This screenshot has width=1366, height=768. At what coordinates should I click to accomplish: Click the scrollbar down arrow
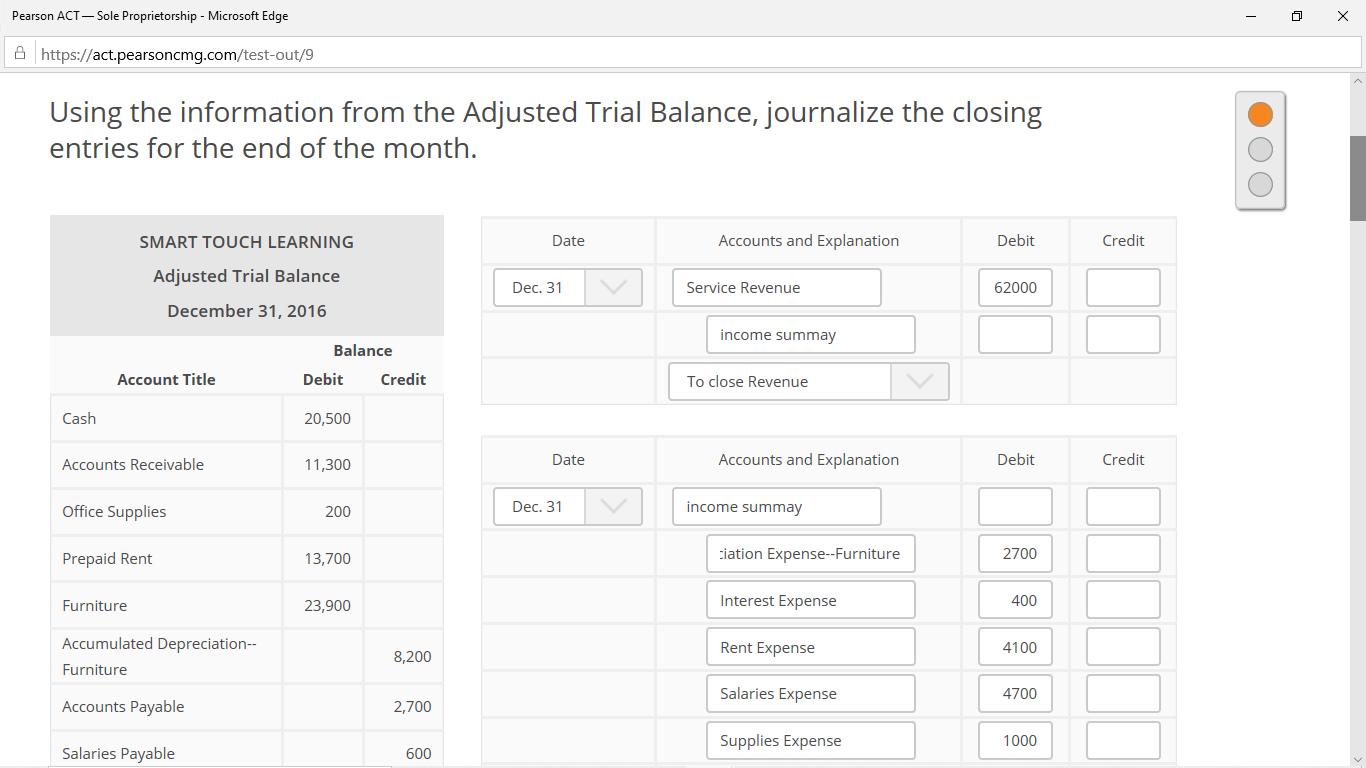coord(1357,759)
